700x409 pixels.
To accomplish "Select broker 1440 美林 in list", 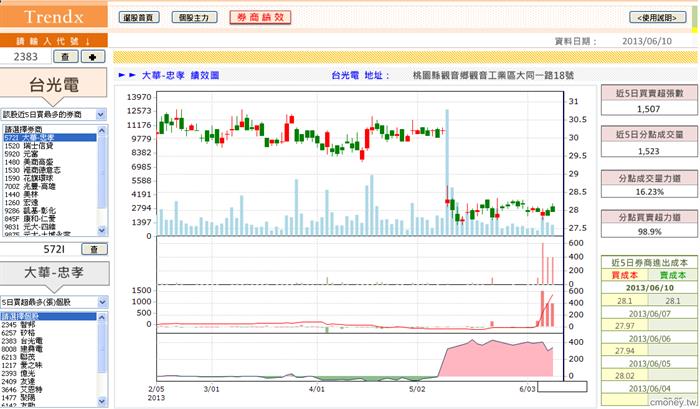I will point(50,194).
